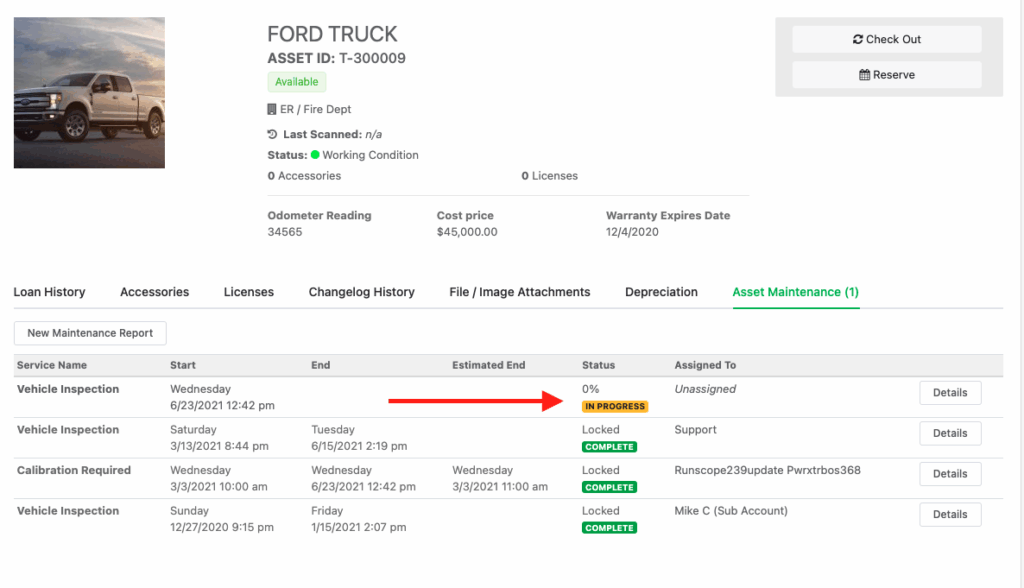Screen dimensions: 1024x588
Task: Click Details for the in-progress Vehicle Inspection
Action: 949,392
